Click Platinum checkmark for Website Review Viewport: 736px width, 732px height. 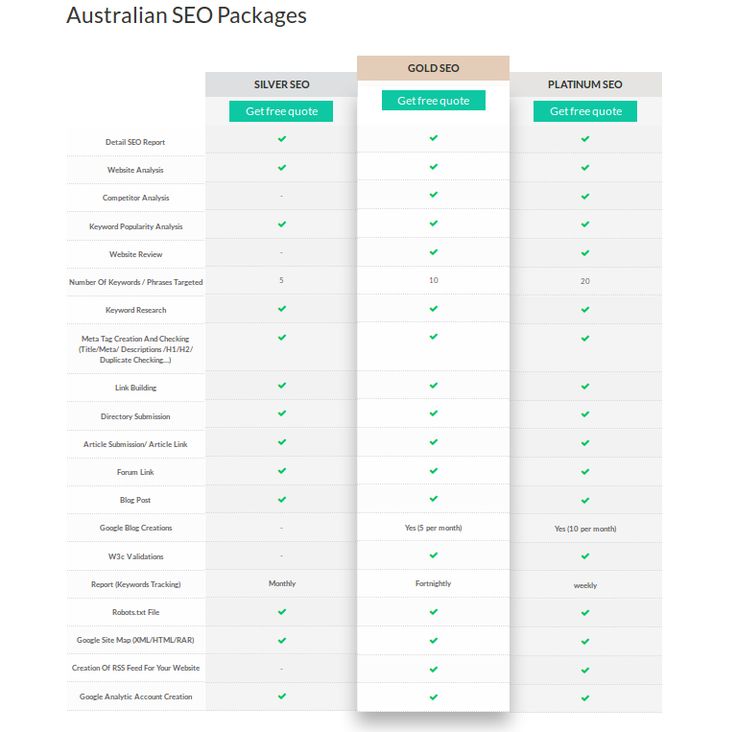point(585,253)
